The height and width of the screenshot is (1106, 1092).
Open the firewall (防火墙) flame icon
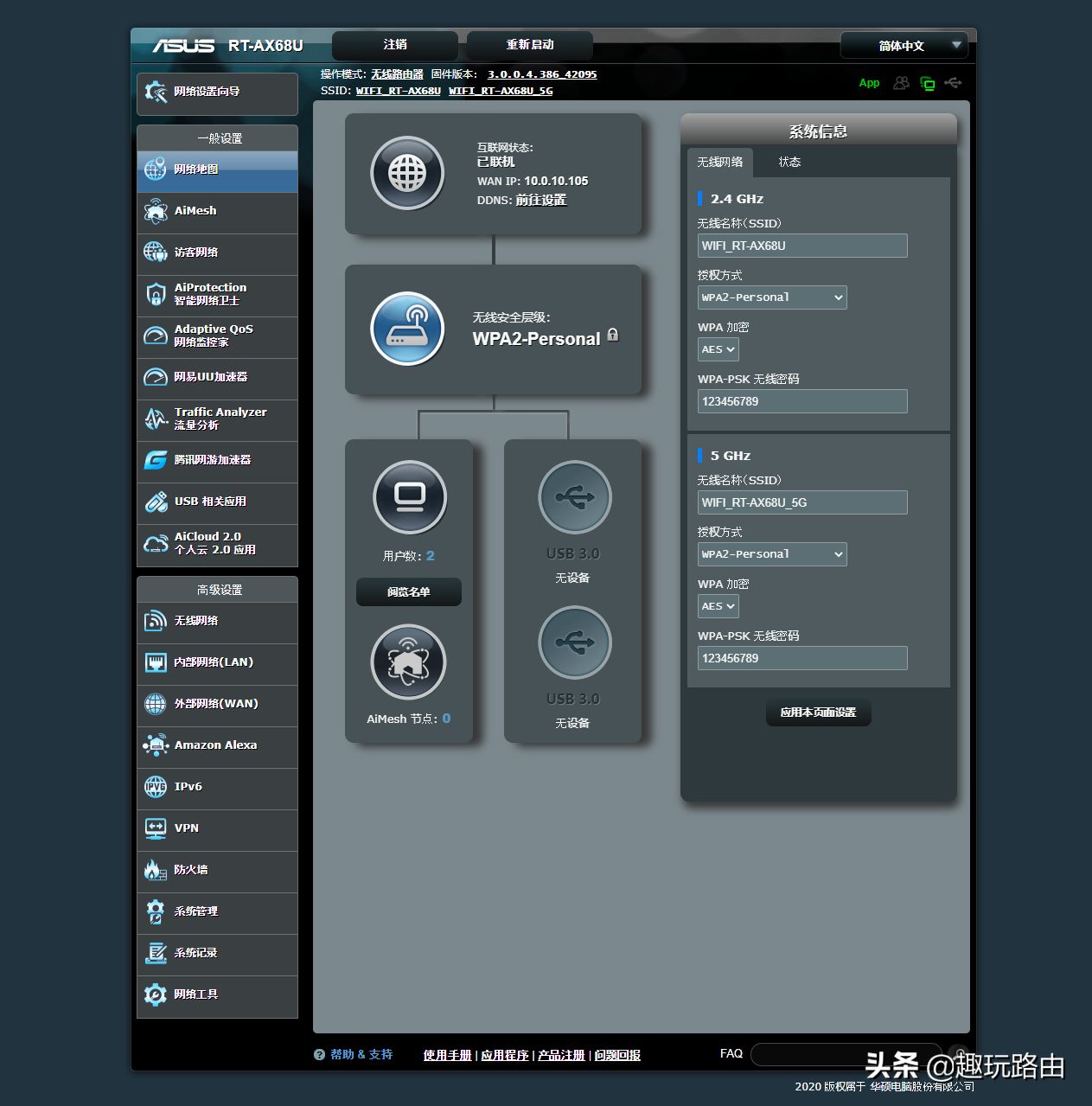coord(156,870)
